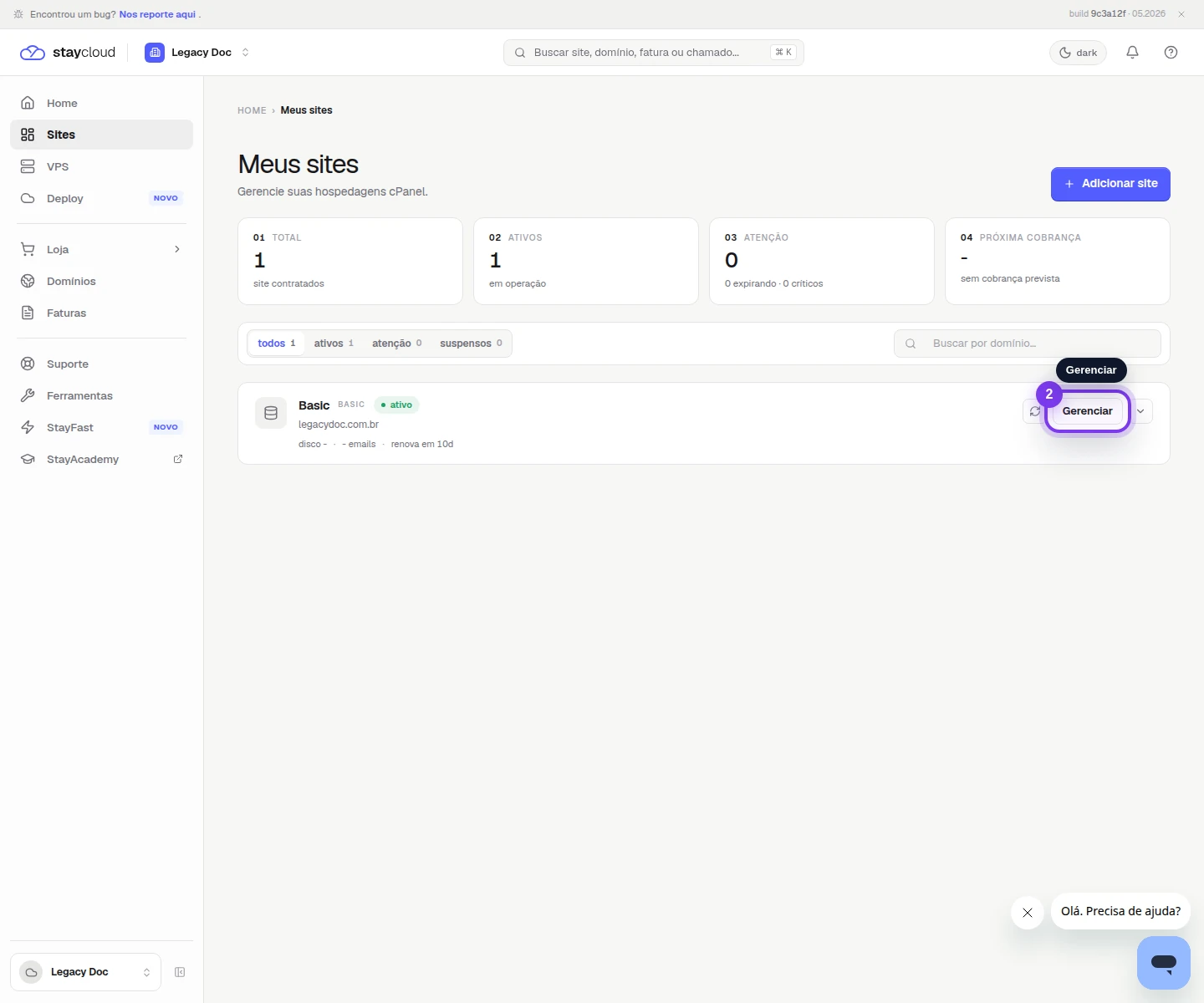
Task: Click the 'ativo' status badge
Action: [x=396, y=405]
